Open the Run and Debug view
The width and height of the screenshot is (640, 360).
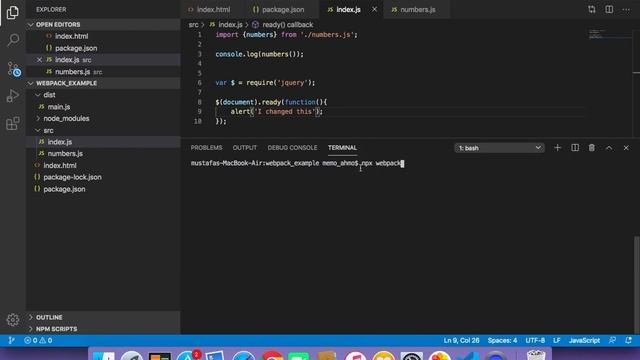(13, 96)
